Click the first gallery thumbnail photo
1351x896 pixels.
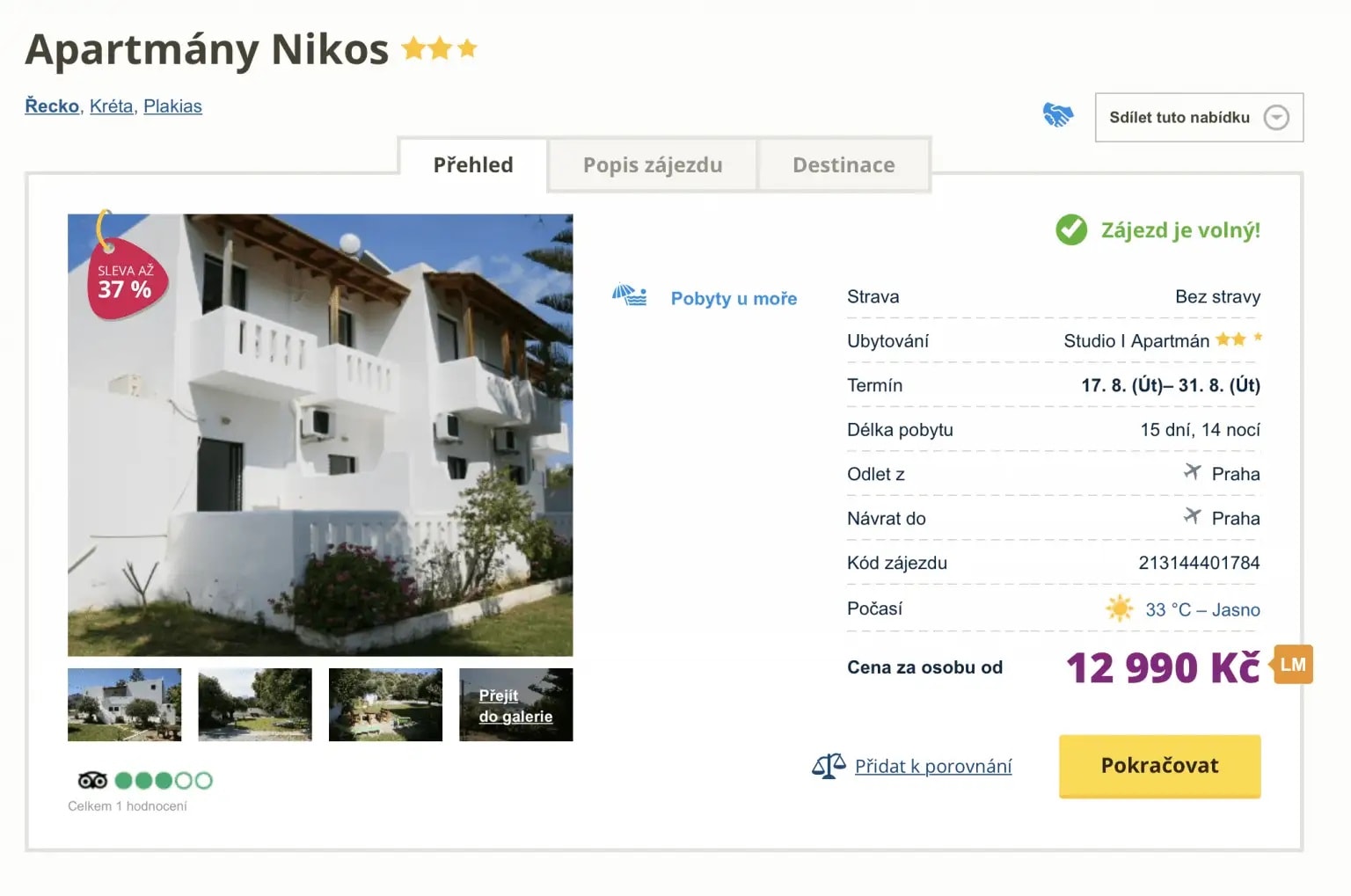click(x=125, y=705)
